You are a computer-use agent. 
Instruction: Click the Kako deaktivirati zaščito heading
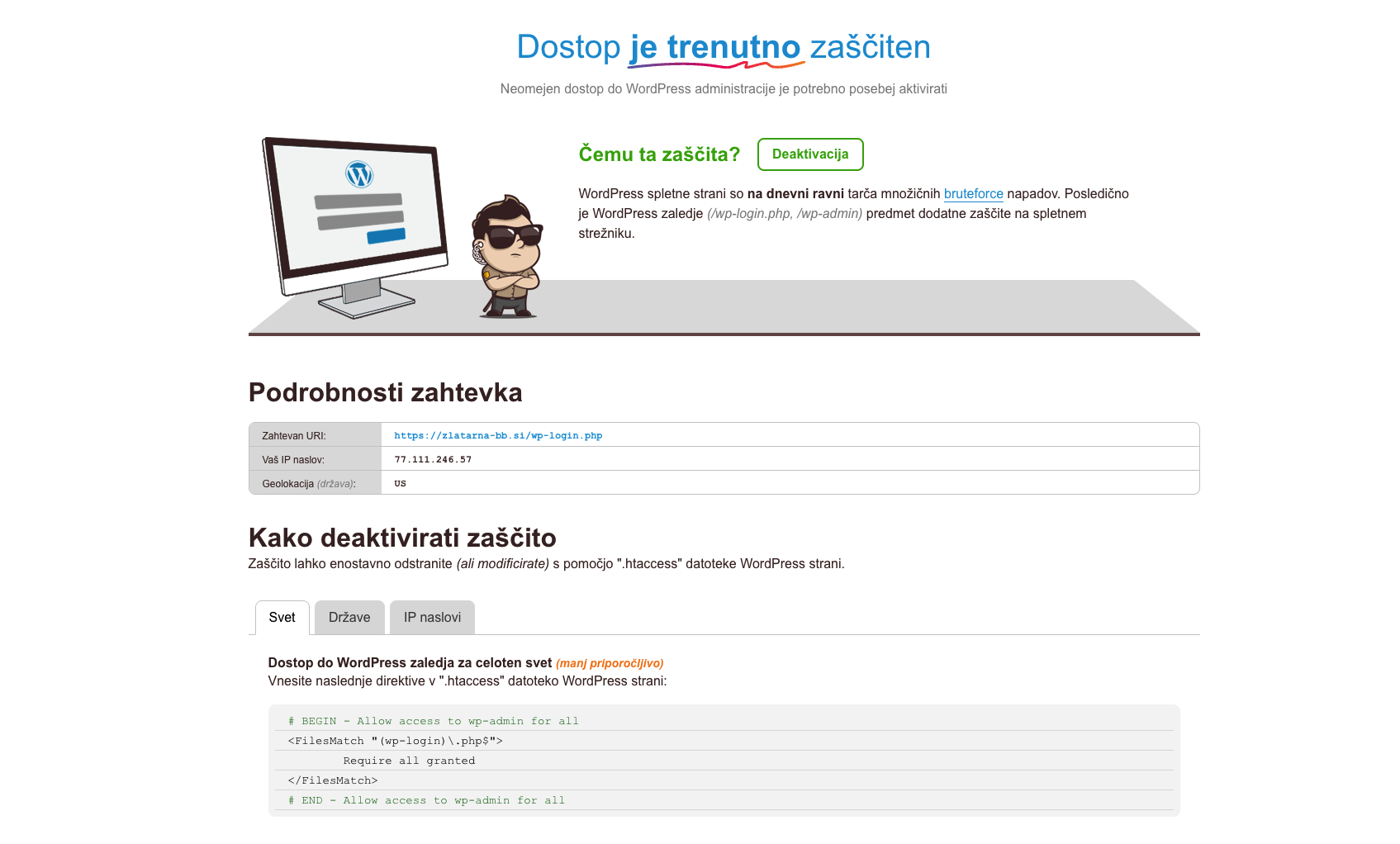point(402,538)
